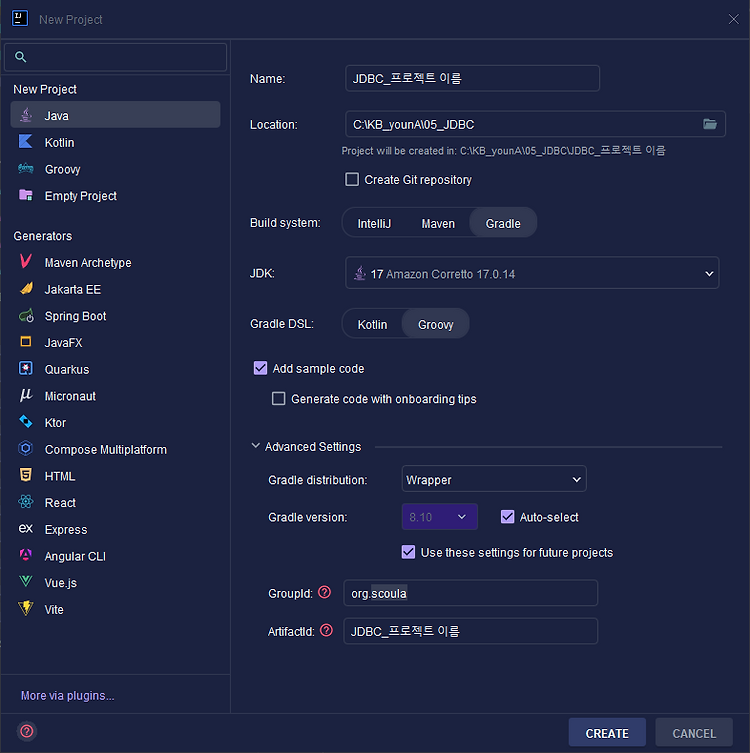Select Java in New Project list

coord(115,115)
